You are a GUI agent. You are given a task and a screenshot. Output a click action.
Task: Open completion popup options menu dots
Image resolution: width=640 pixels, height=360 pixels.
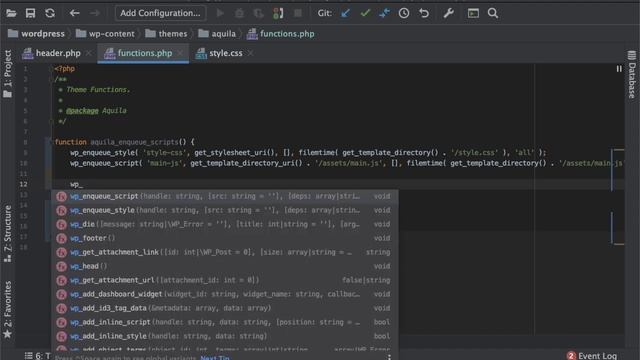(x=389, y=357)
